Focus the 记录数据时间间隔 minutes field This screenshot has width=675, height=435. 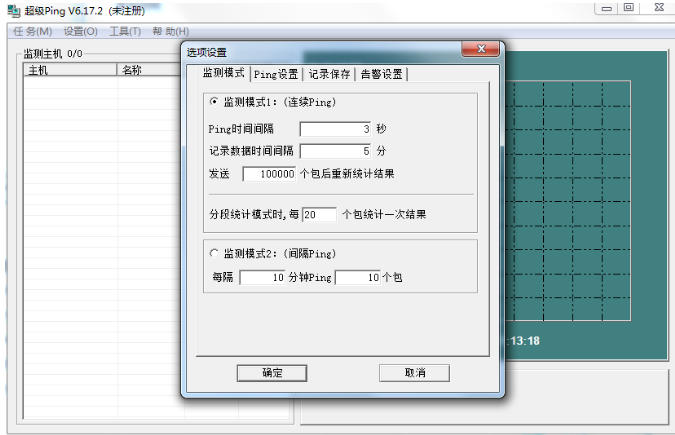335,151
